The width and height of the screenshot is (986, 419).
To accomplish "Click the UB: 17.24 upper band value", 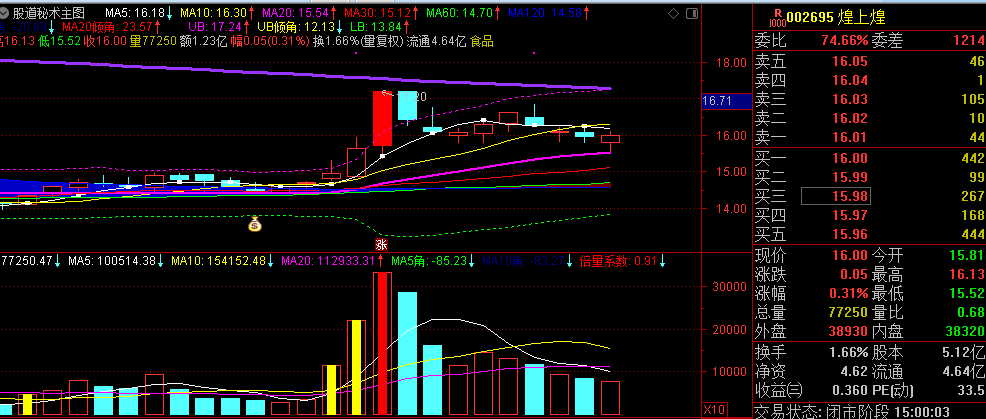I will 224,27.
